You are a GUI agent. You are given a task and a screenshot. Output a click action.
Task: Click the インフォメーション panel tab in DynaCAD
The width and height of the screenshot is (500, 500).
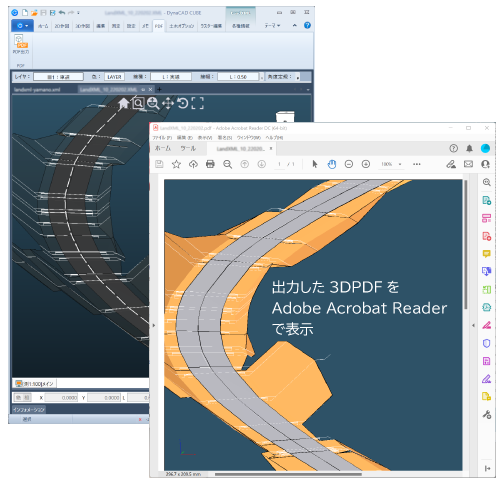click(29, 410)
